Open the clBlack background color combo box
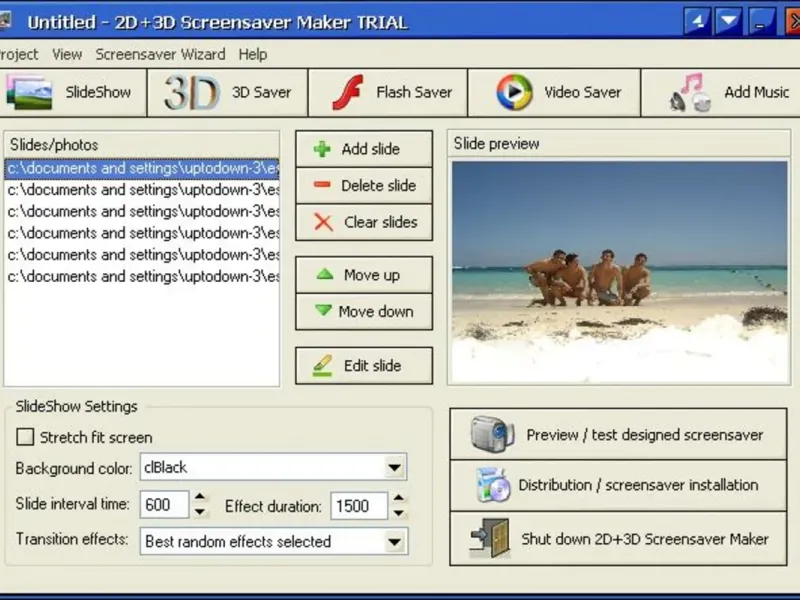This screenshot has height=600, width=800. [x=273, y=467]
